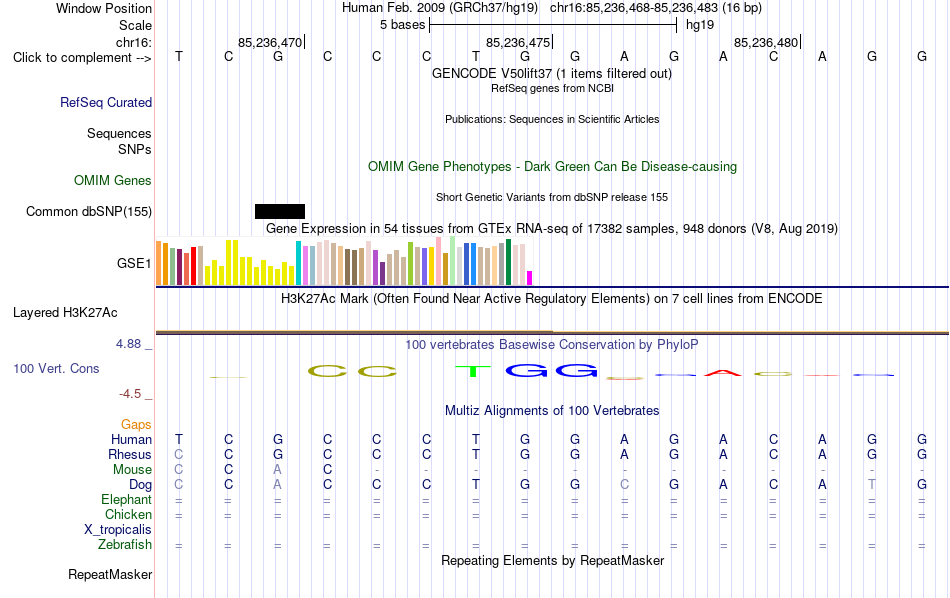Select the Dog species label
The height and width of the screenshot is (598, 950).
pos(141,485)
